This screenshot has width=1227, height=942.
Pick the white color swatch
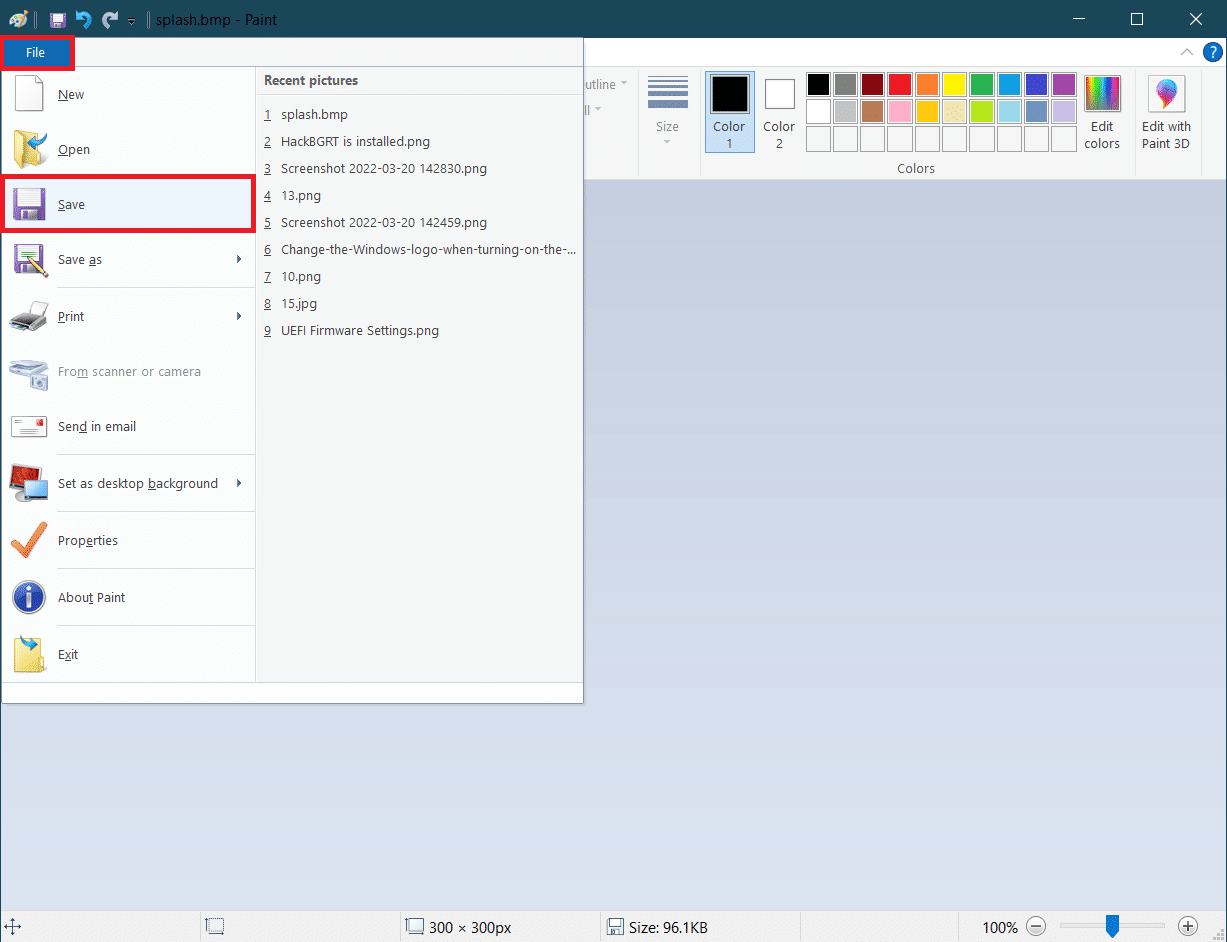tap(818, 111)
